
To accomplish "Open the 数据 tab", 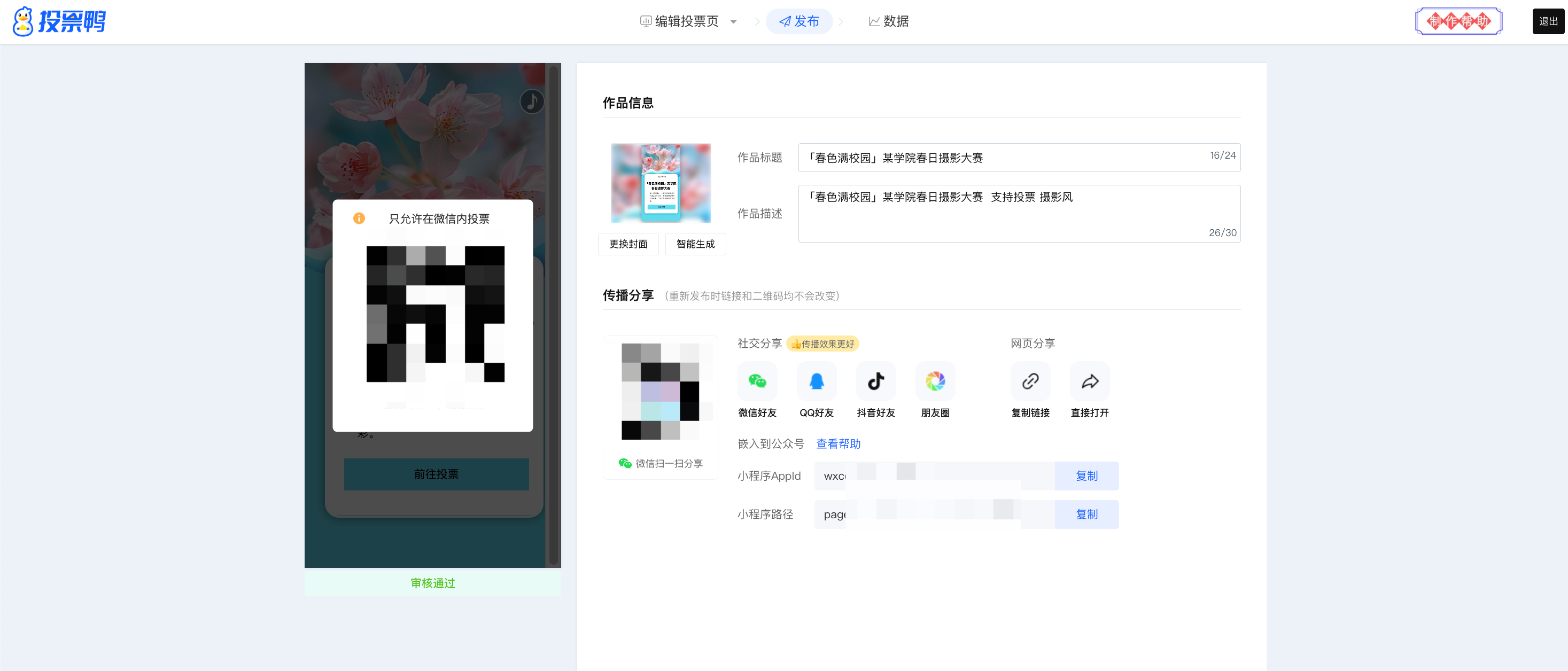I will pyautogui.click(x=889, y=21).
